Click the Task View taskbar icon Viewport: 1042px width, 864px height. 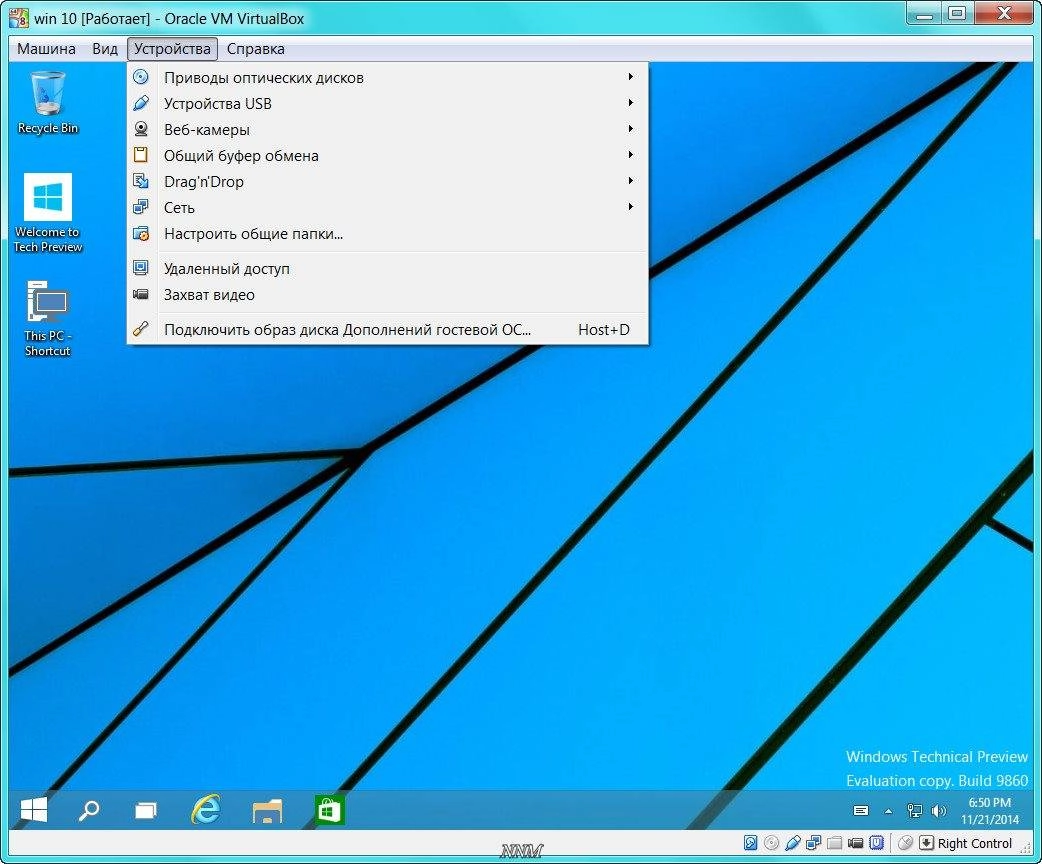click(x=146, y=810)
